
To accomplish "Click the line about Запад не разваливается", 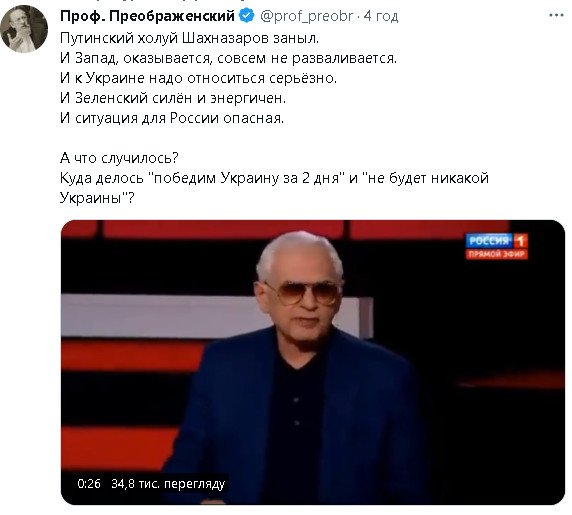I will tap(228, 58).
